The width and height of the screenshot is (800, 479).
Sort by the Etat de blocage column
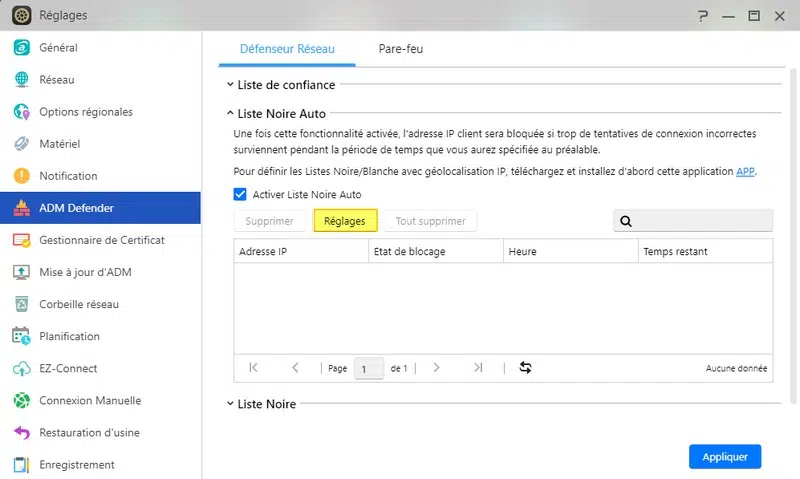pyautogui.click(x=436, y=251)
